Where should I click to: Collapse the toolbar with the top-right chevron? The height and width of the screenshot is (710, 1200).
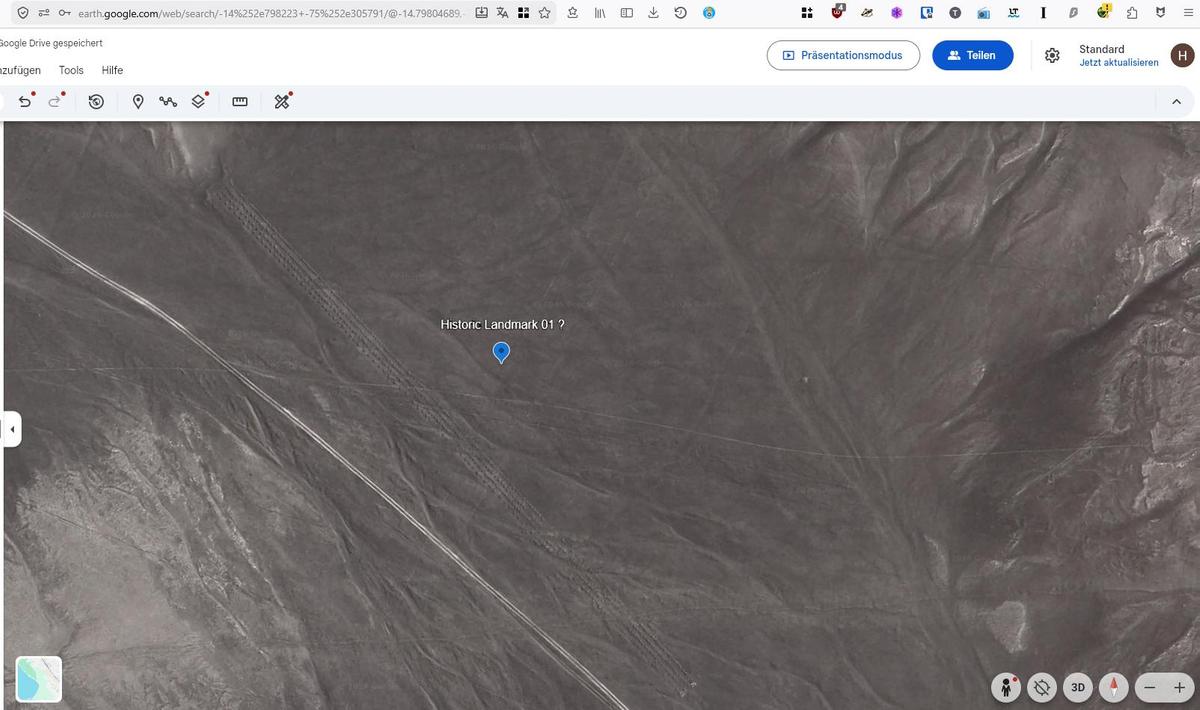(x=1176, y=101)
